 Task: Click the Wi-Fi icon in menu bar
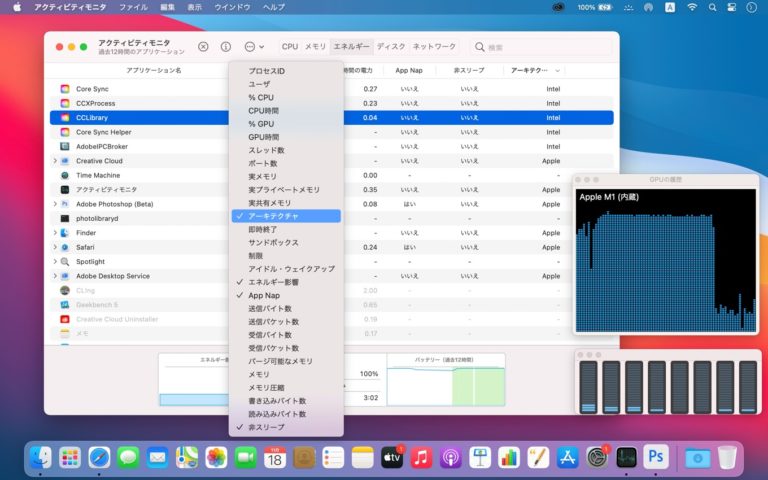point(692,7)
